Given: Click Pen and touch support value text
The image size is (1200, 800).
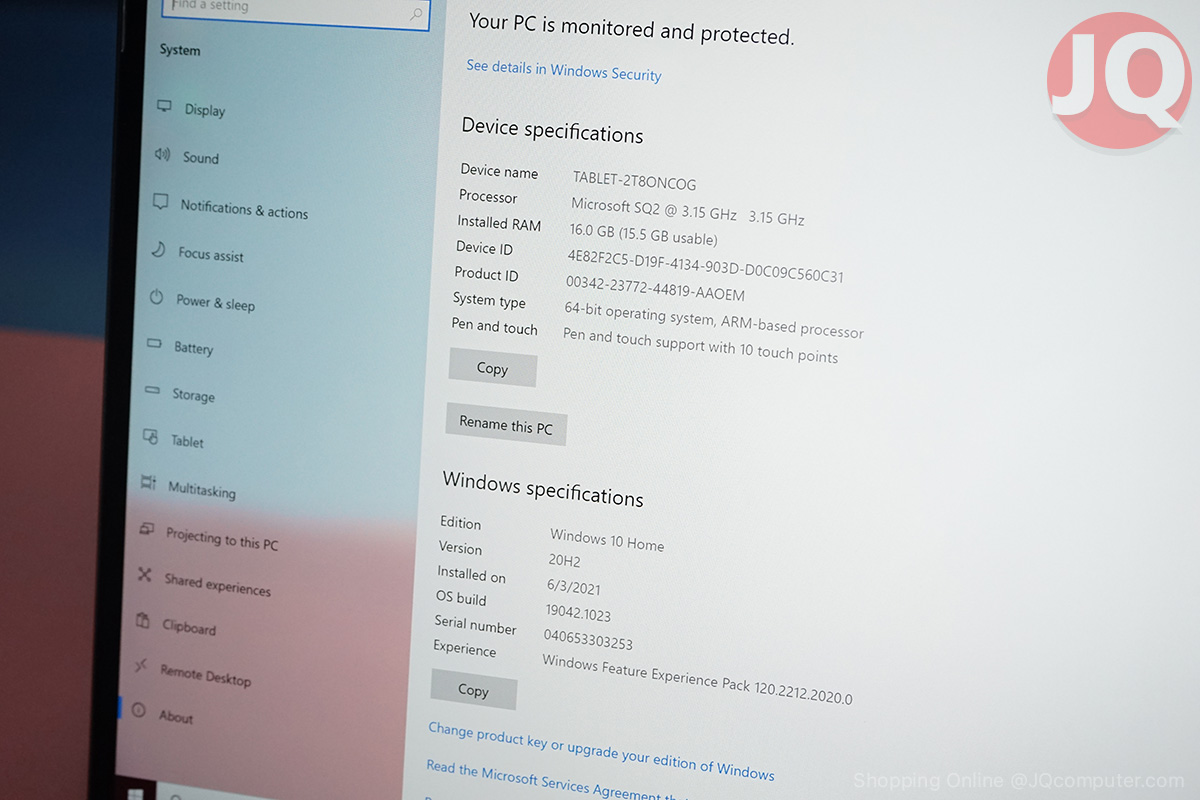Looking at the screenshot, I should pos(700,345).
